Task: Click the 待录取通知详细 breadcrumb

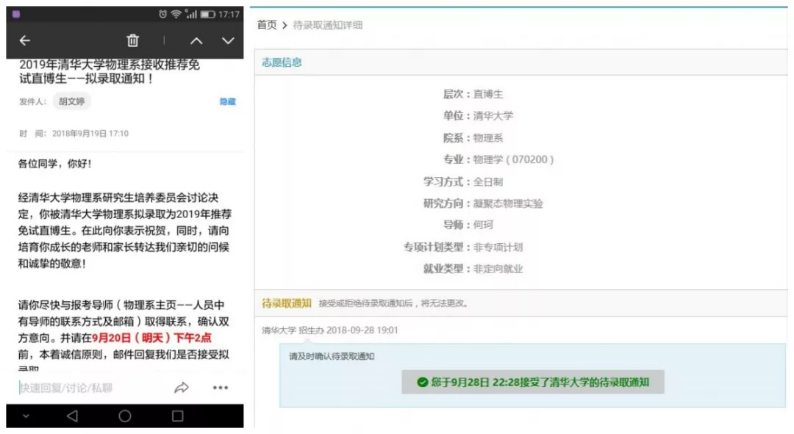Action: tap(328, 25)
